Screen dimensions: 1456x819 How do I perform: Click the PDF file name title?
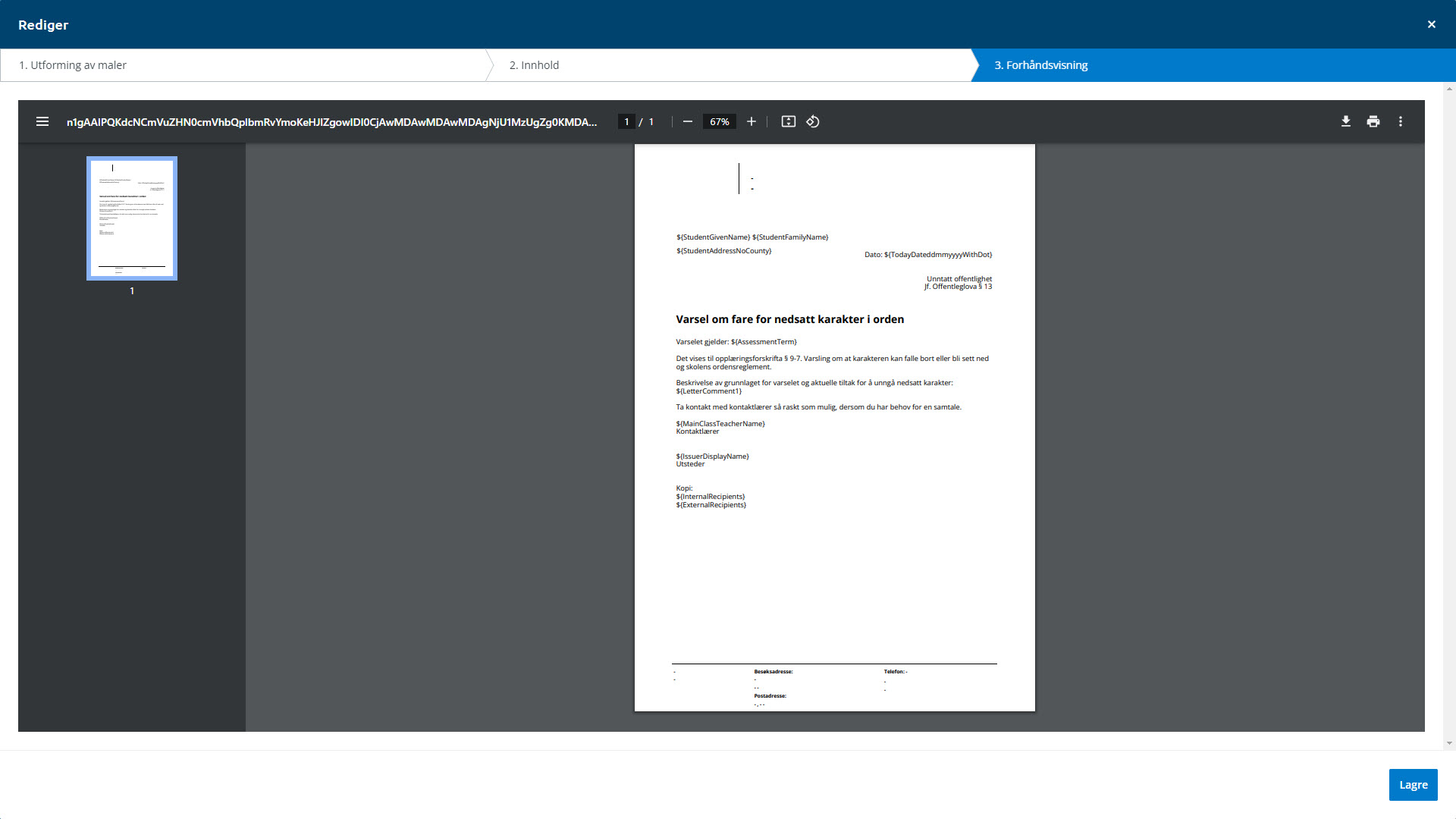(331, 121)
